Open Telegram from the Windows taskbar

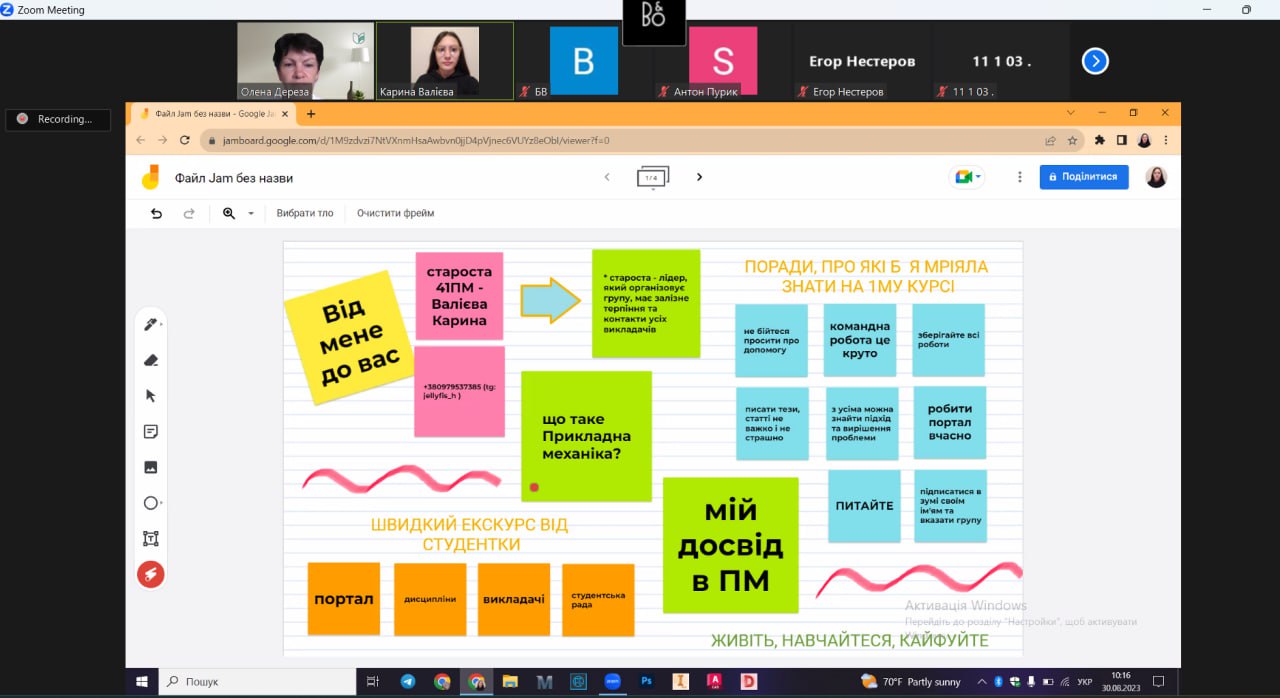(408, 682)
